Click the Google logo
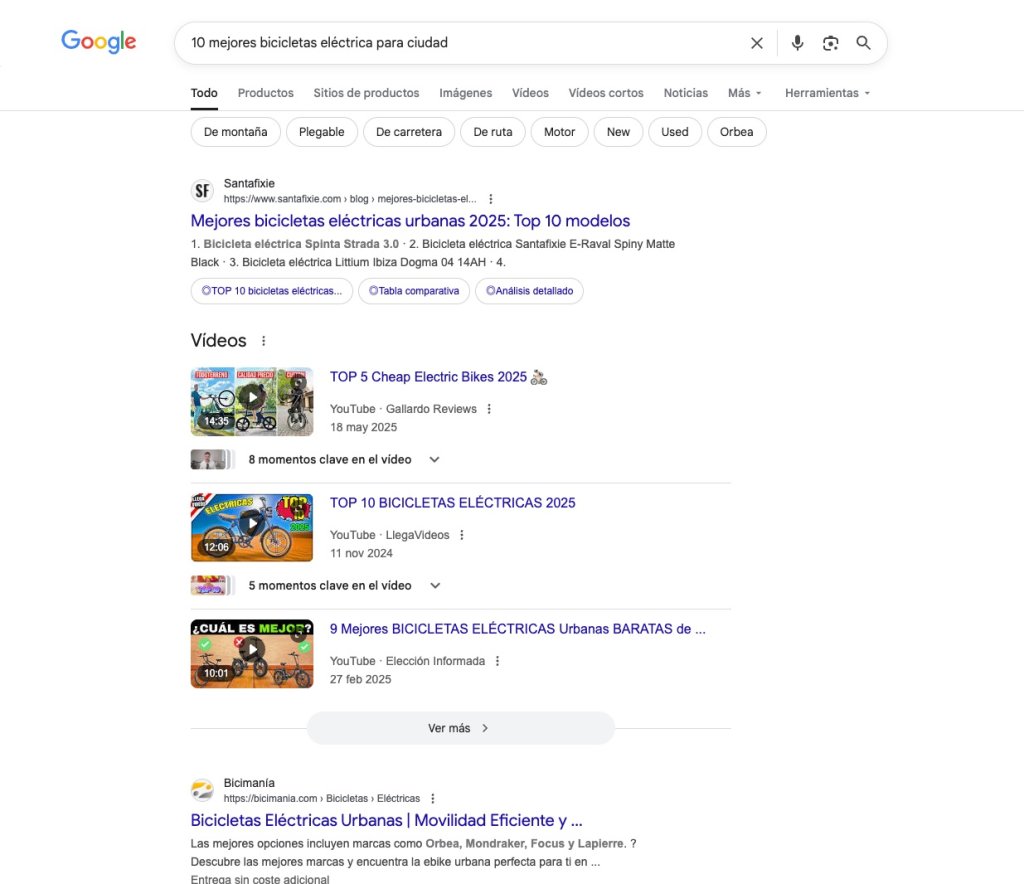Image resolution: width=1024 pixels, height=884 pixels. pos(98,42)
